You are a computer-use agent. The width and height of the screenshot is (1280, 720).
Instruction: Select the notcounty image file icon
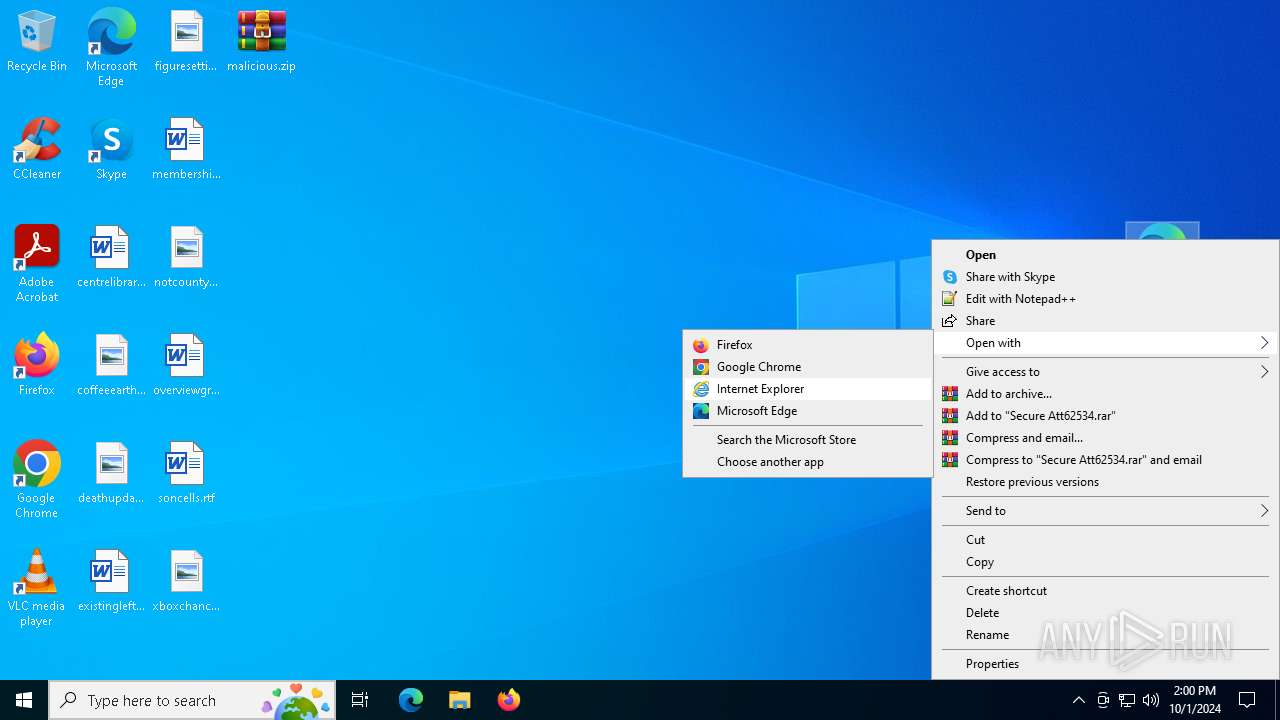[186, 258]
